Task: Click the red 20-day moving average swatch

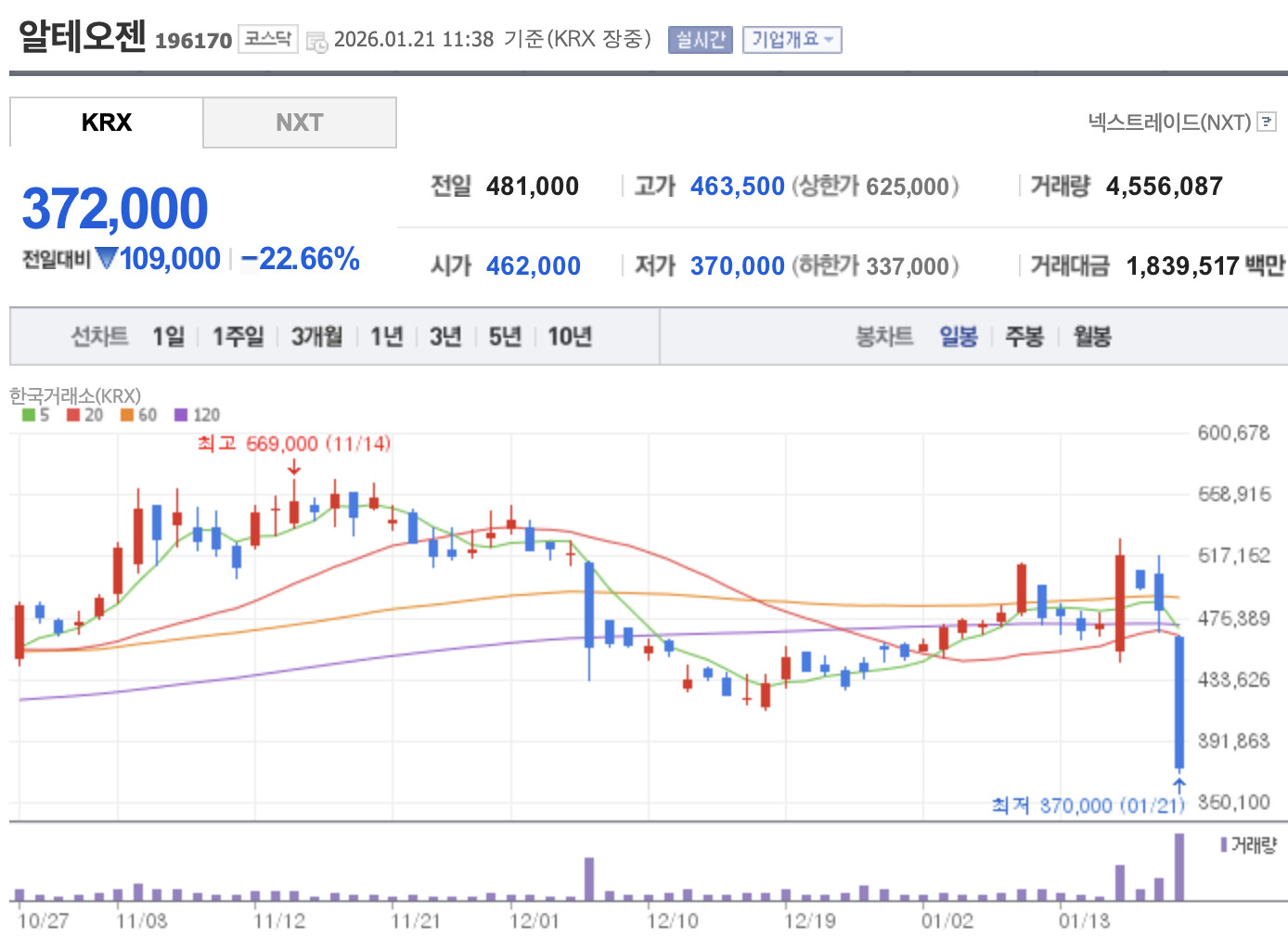Action: [x=73, y=415]
